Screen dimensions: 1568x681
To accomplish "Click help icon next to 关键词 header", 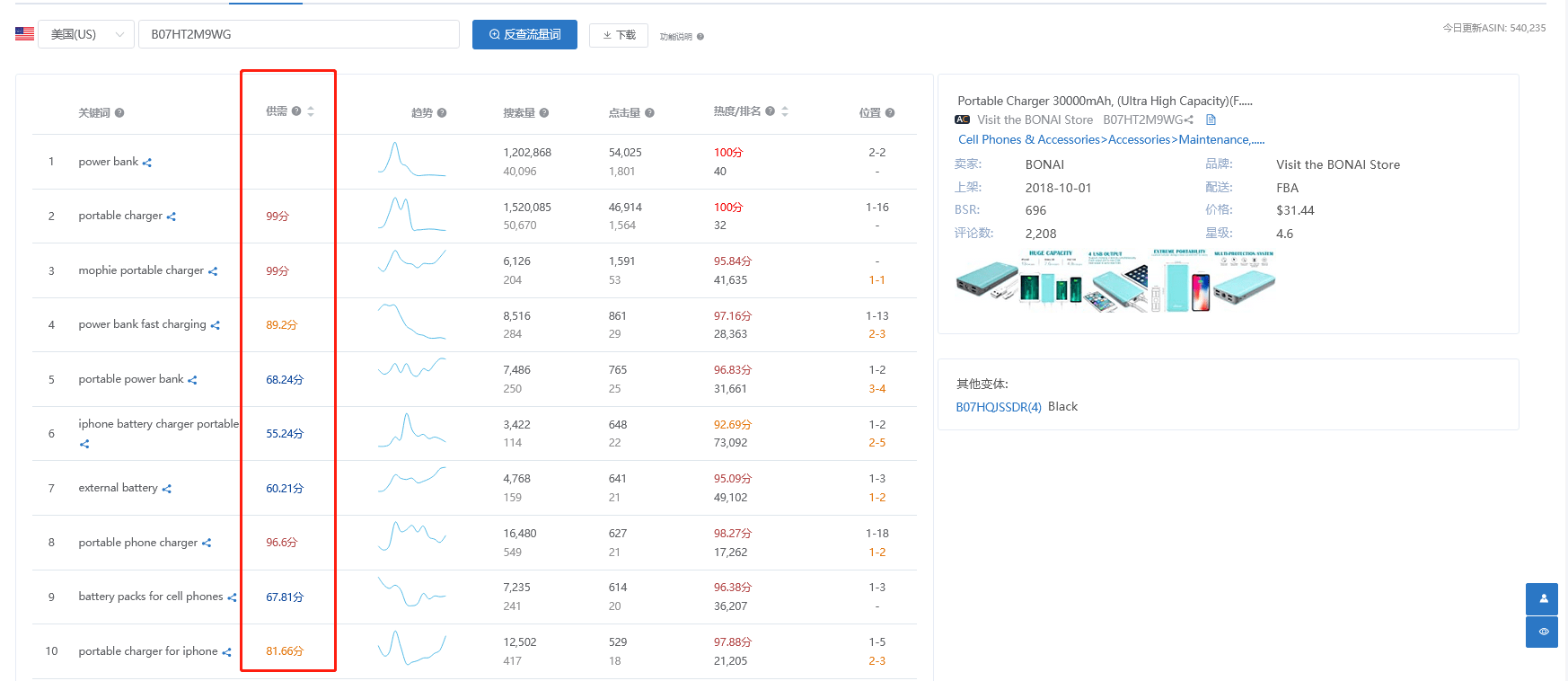I will point(119,113).
